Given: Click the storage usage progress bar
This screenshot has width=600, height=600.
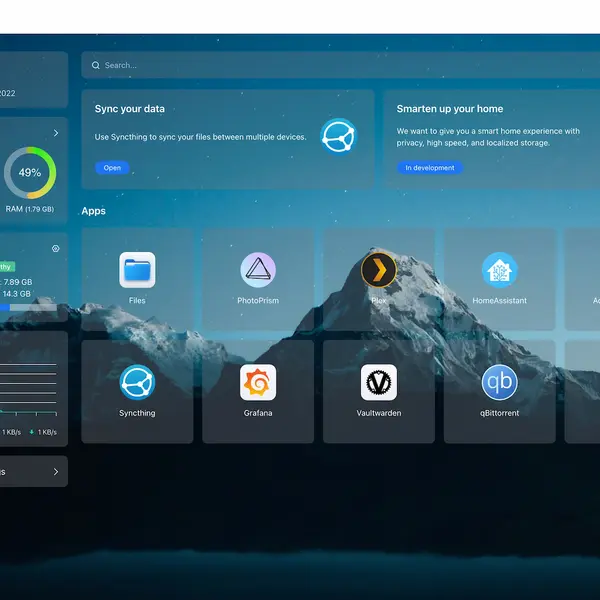Looking at the screenshot, I should (28, 307).
